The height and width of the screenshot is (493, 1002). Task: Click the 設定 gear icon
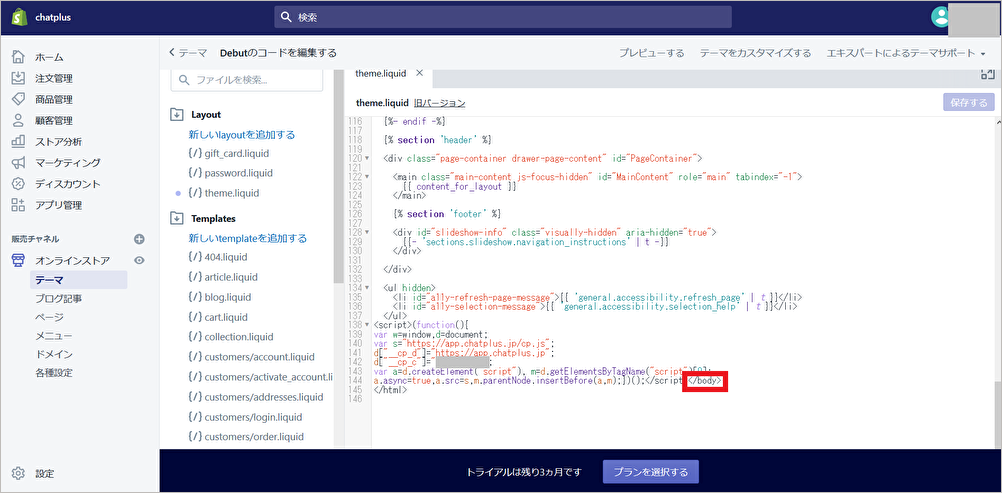19,474
